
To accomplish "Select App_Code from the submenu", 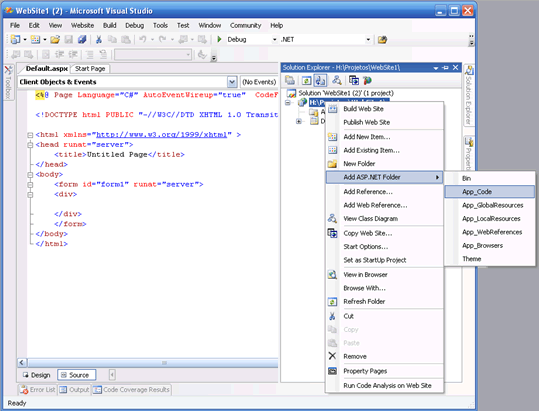I will tap(490, 192).
